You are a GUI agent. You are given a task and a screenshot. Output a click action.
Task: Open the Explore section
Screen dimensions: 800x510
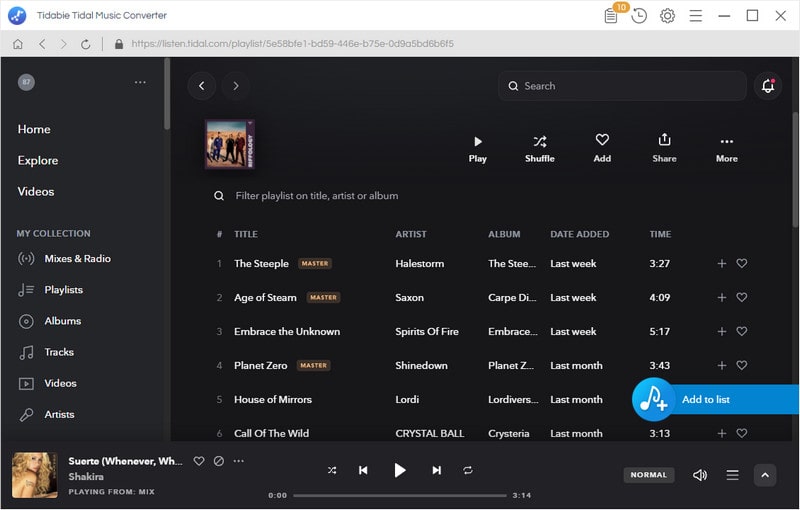point(38,160)
